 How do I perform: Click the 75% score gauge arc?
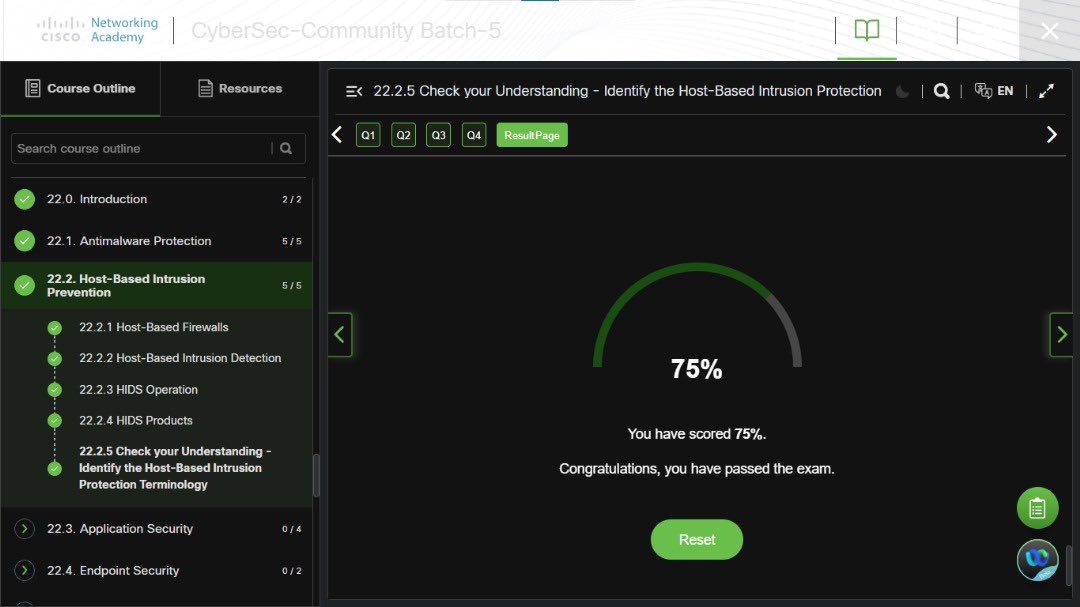tap(696, 314)
